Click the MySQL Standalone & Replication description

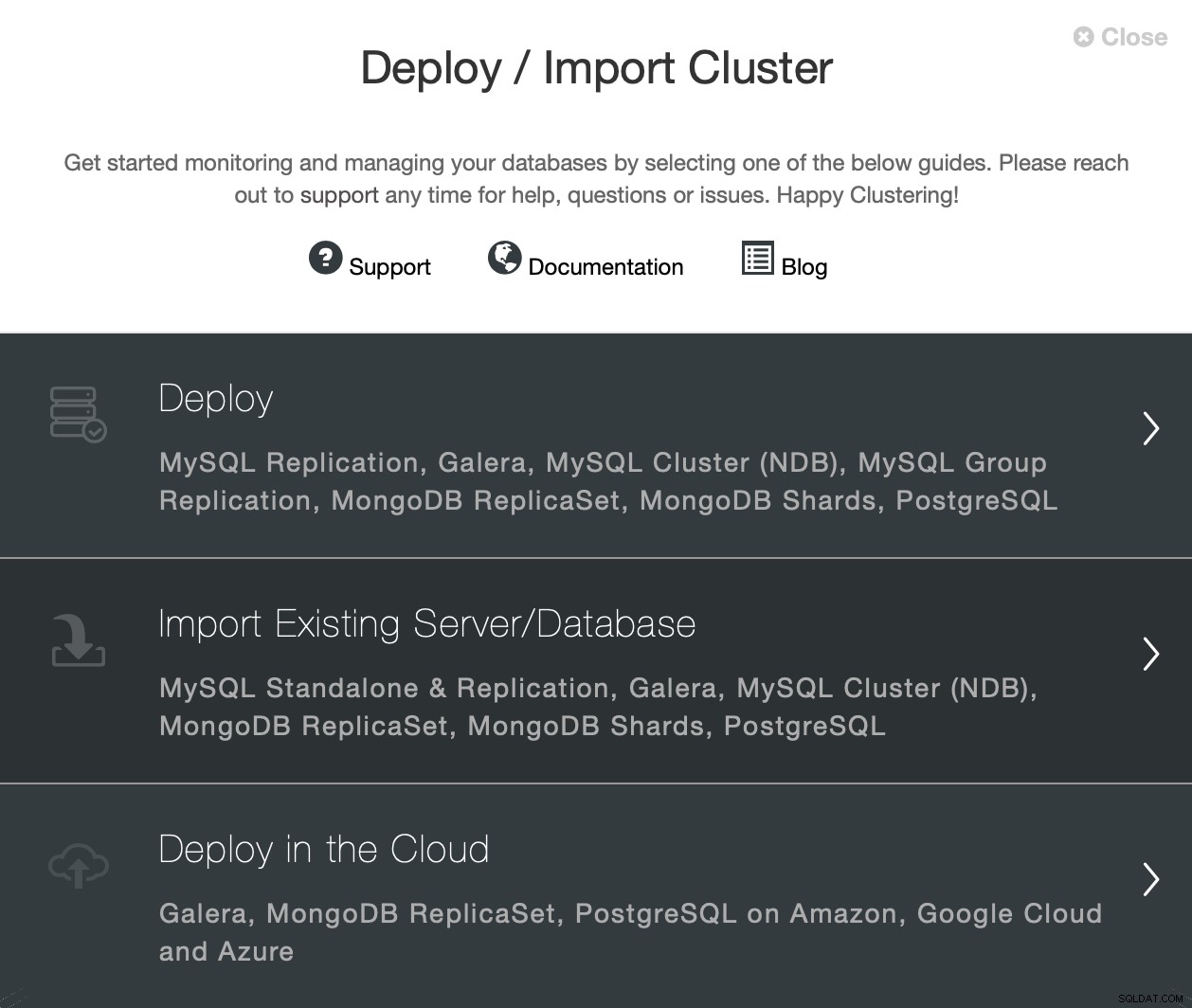[599, 707]
